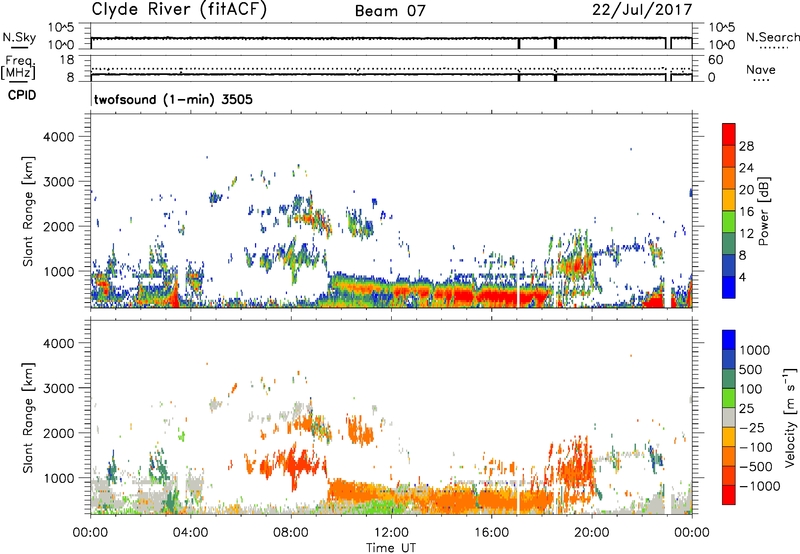Click the 'N.Sky' label

(19, 37)
